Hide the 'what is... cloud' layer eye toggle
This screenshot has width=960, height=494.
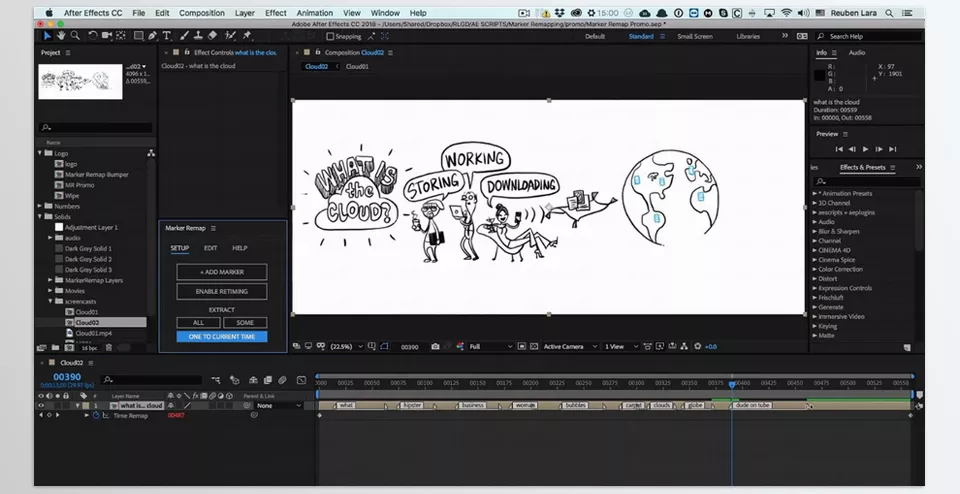41,405
